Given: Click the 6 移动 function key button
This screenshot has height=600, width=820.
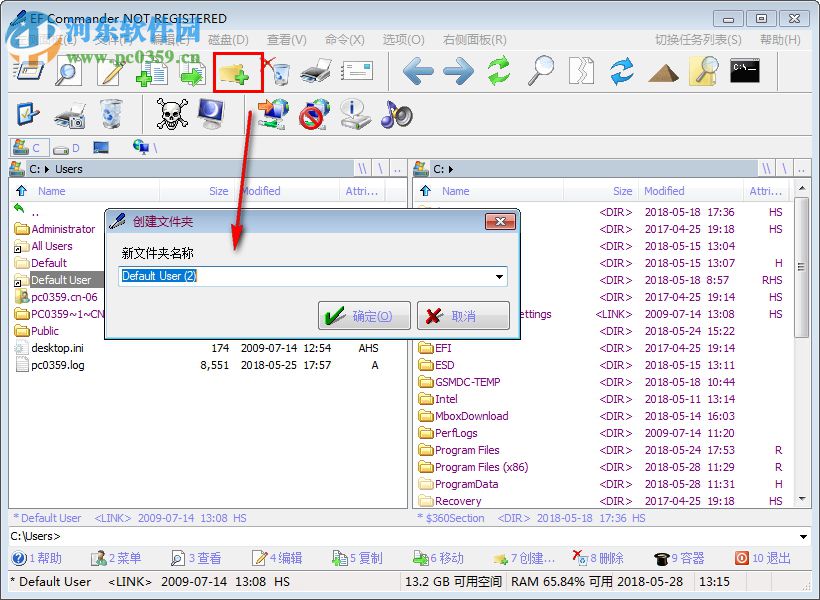Looking at the screenshot, I should click(x=438, y=558).
